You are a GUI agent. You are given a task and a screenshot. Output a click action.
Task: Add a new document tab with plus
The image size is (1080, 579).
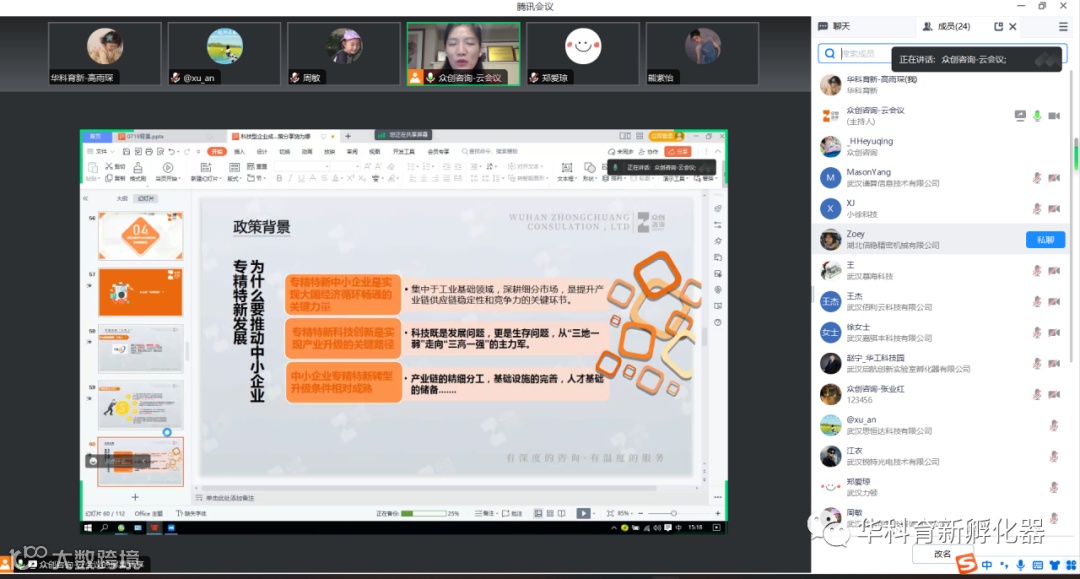(x=349, y=136)
